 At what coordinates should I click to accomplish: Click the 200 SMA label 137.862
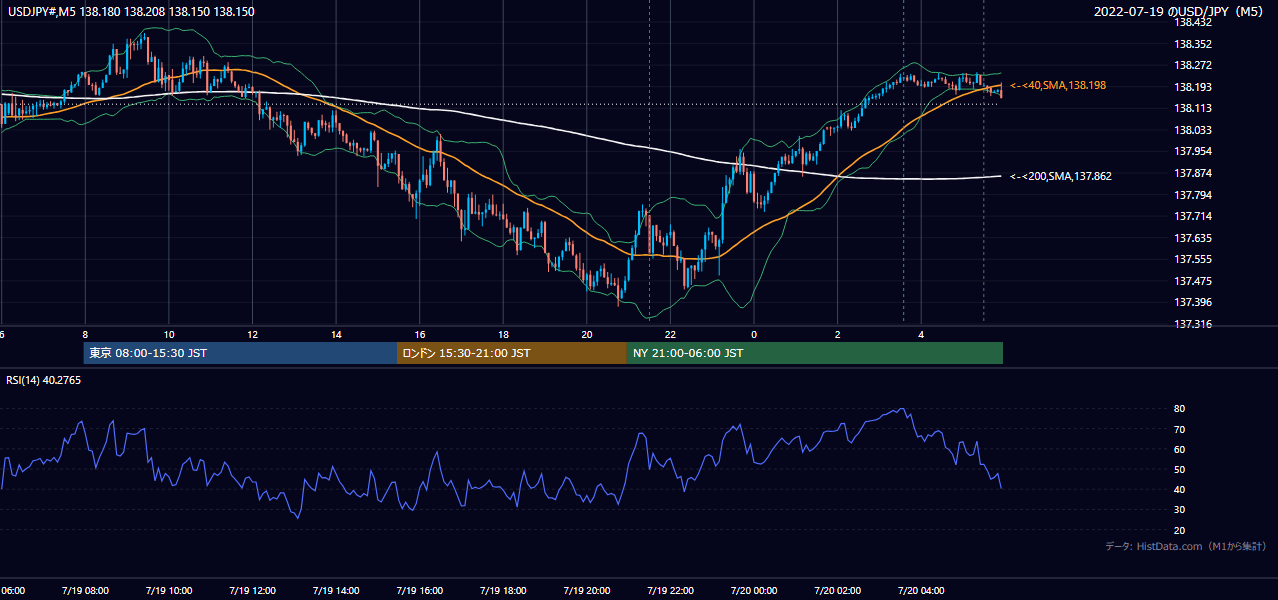(x=1061, y=176)
